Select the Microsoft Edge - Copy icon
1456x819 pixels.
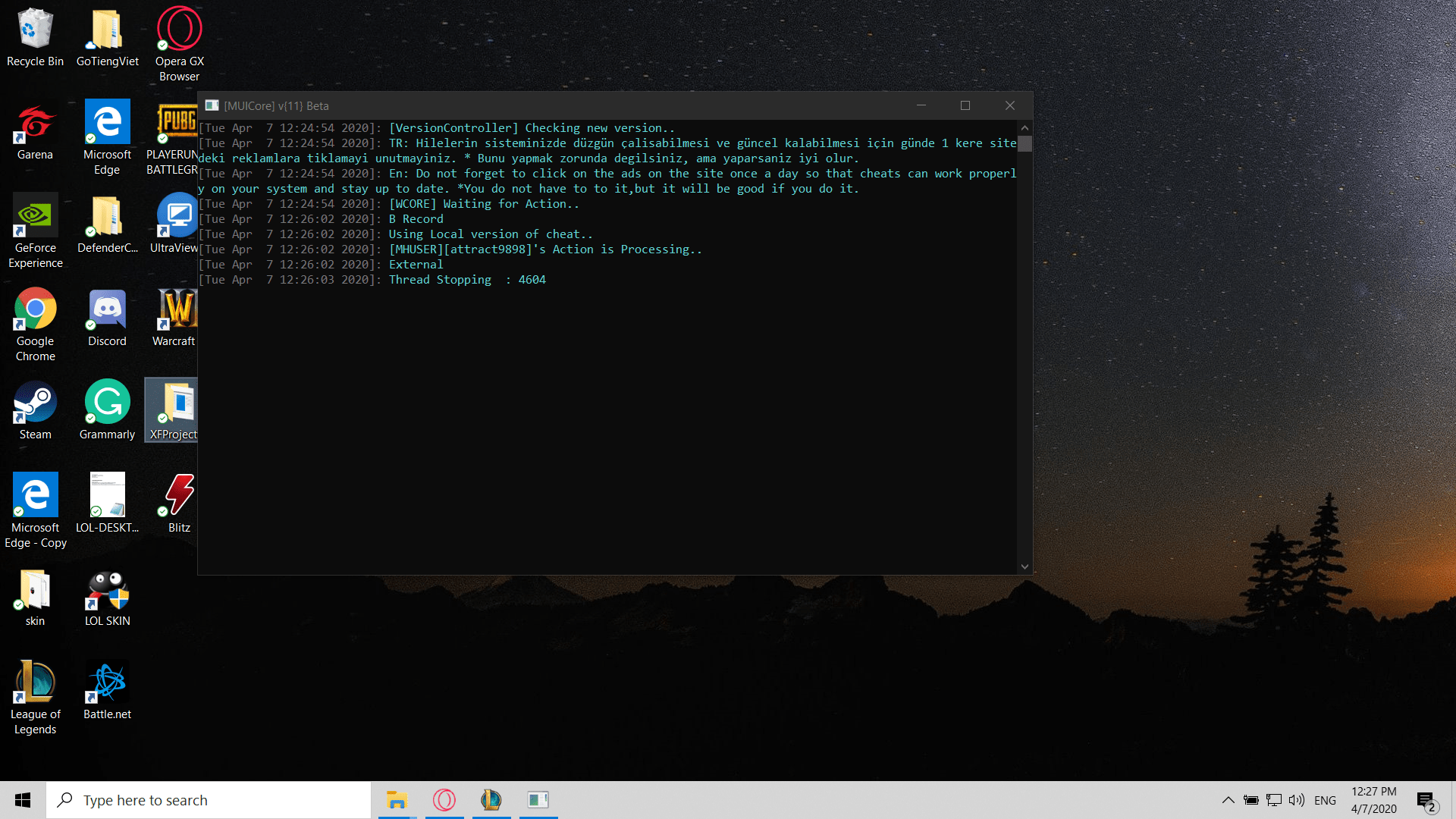[x=35, y=511]
